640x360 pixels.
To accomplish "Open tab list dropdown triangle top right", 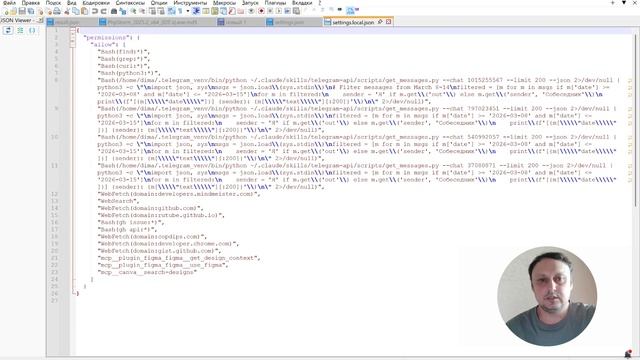I will (x=624, y=2).
